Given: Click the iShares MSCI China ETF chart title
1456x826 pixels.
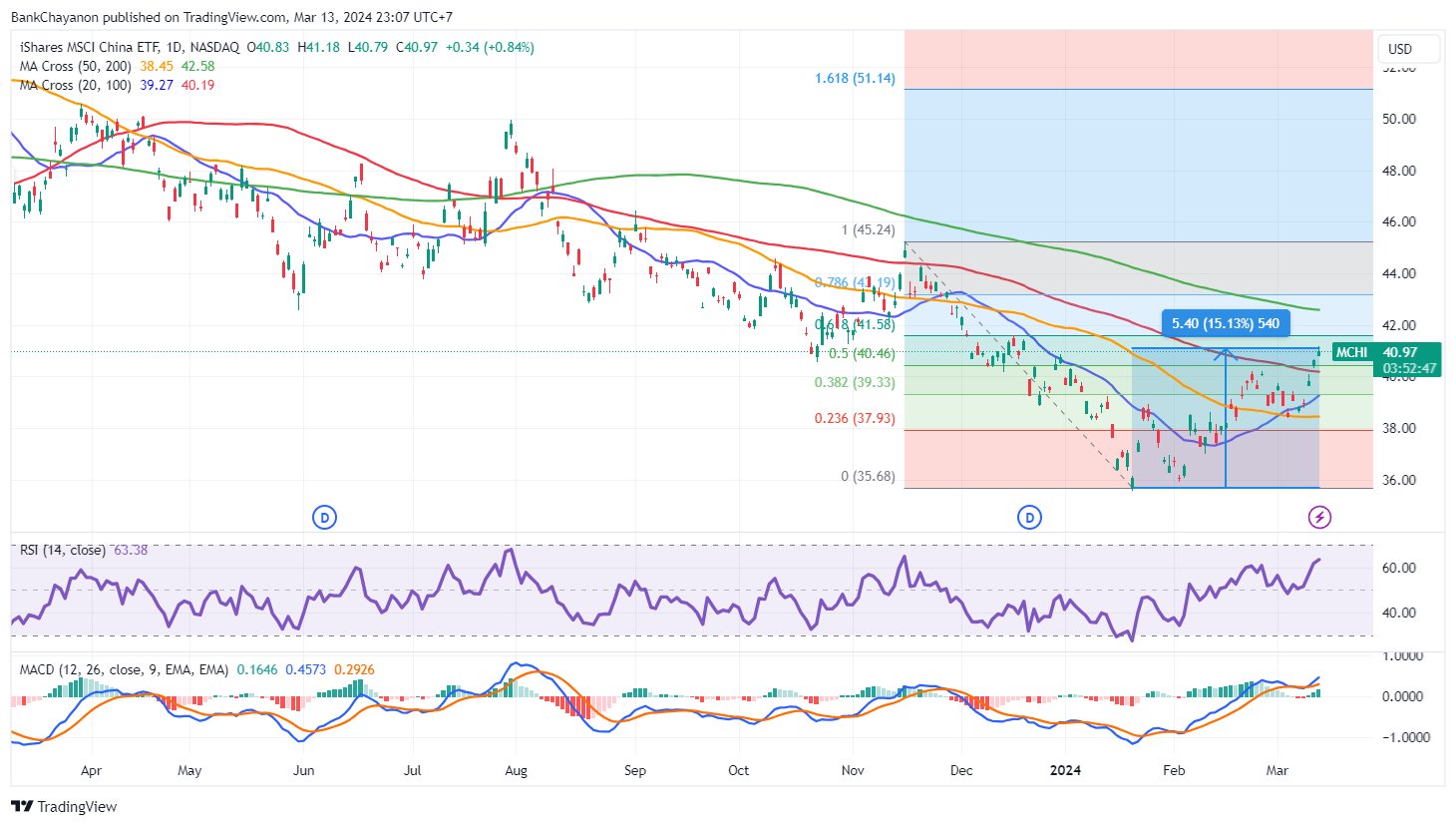Looking at the screenshot, I should coord(130,47).
